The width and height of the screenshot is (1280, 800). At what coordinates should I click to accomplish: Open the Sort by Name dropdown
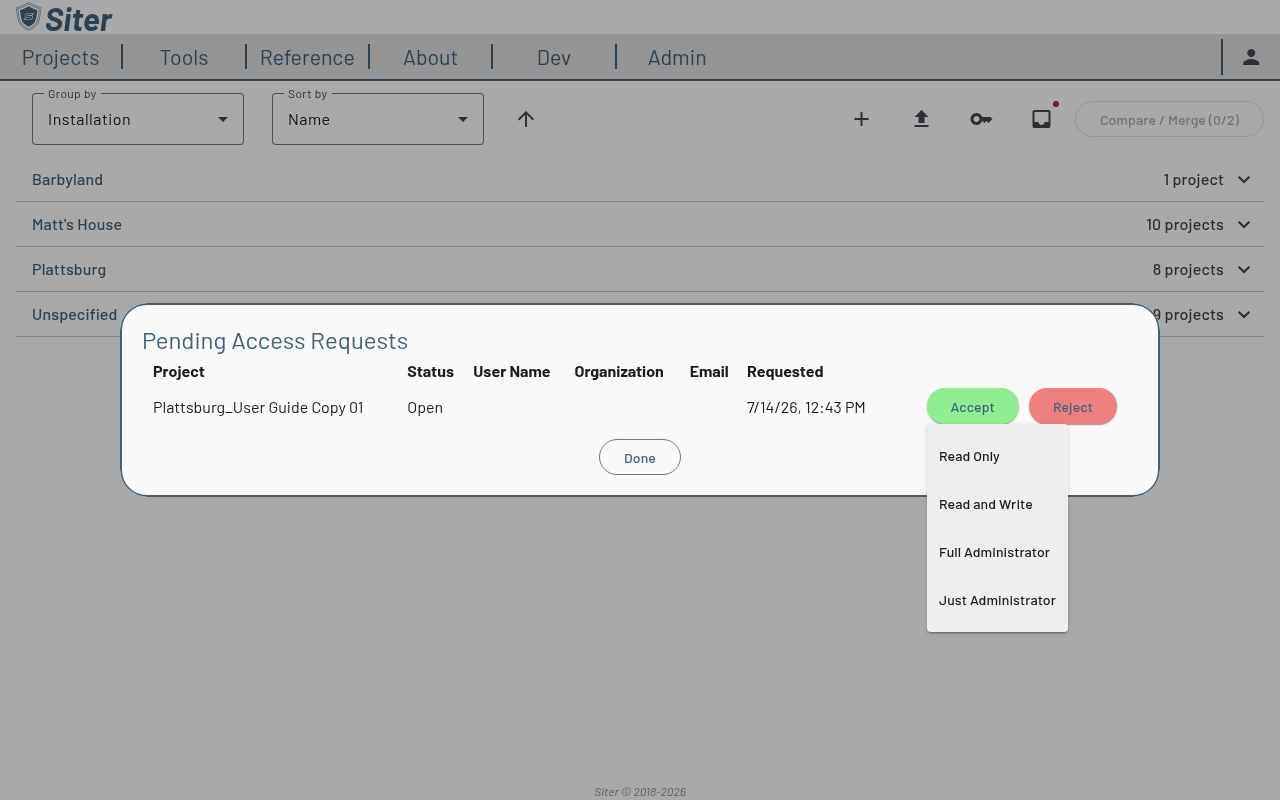[378, 119]
